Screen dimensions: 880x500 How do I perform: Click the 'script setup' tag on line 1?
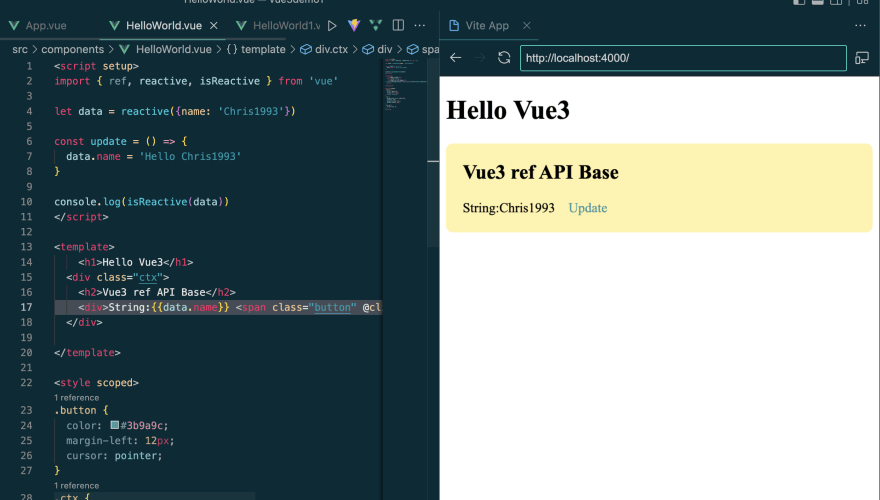[96, 66]
